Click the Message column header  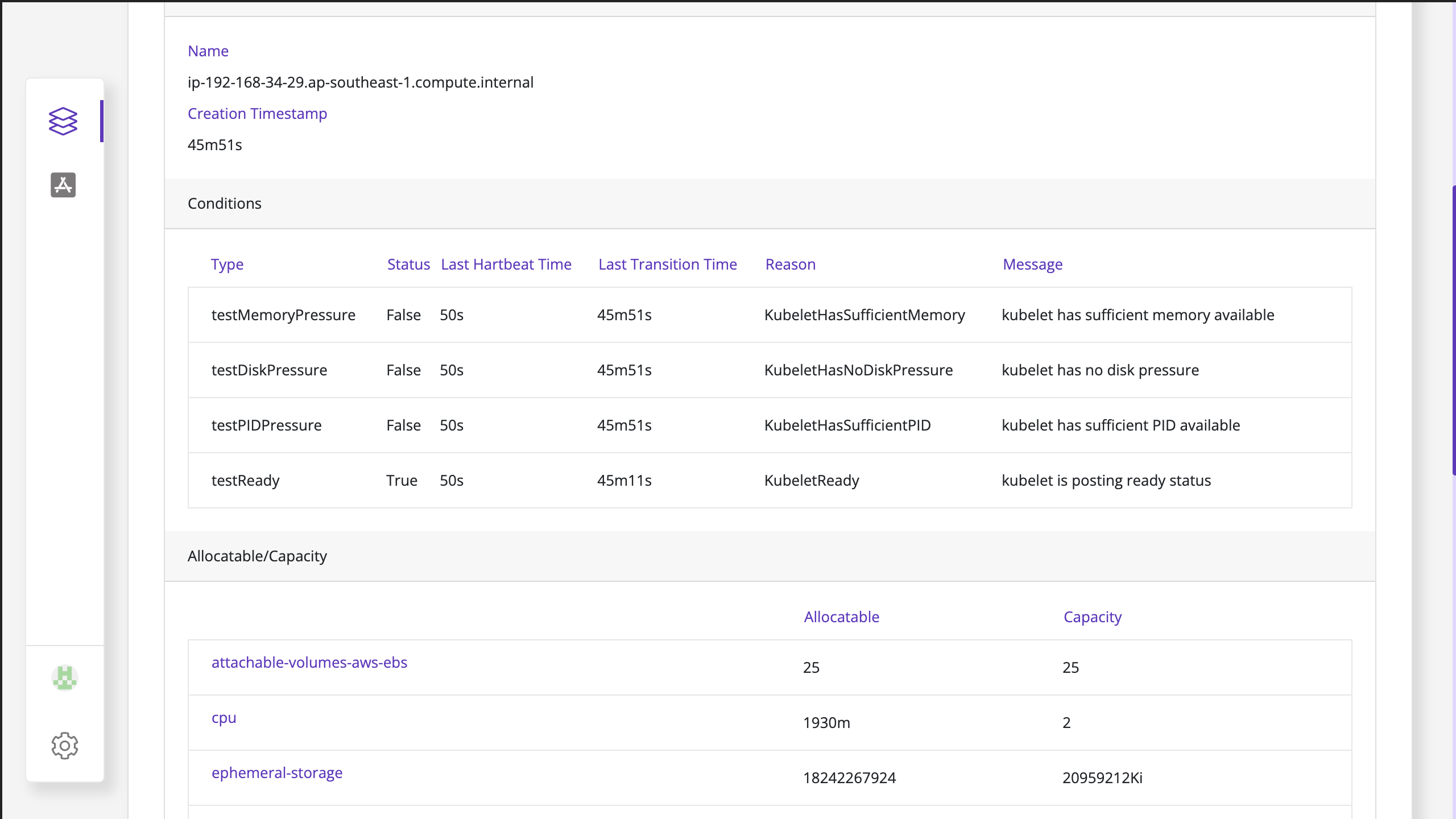coord(1032,264)
